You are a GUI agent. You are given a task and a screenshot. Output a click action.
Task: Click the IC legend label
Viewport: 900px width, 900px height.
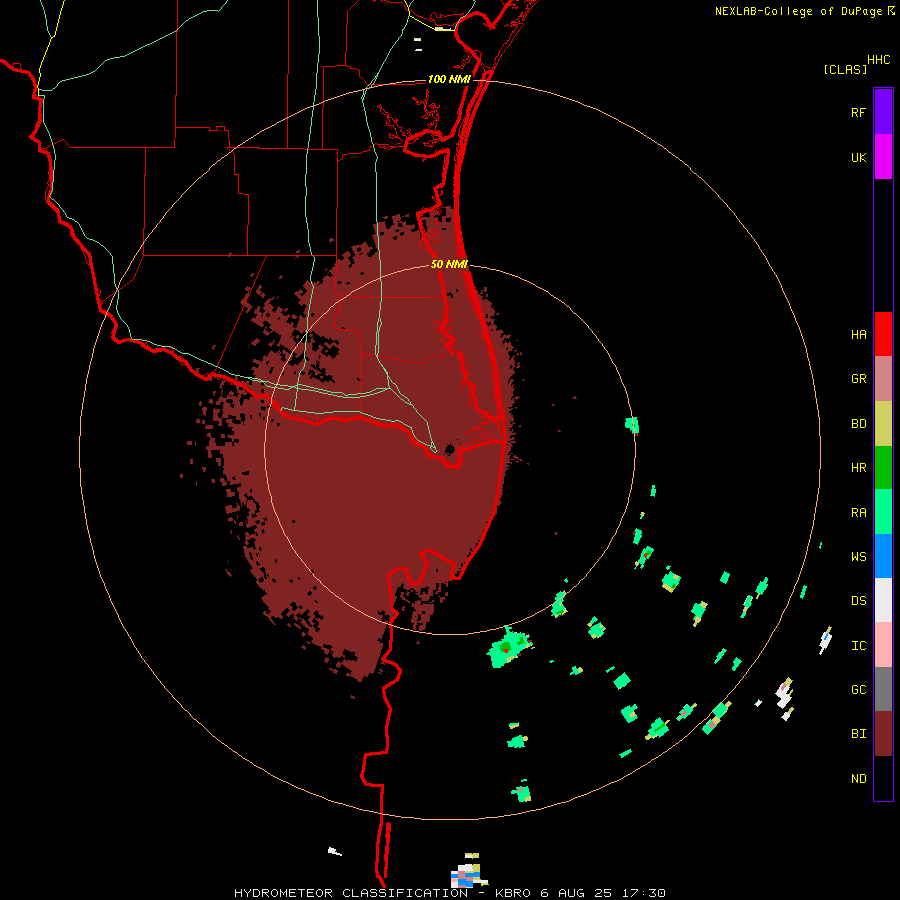tap(858, 646)
